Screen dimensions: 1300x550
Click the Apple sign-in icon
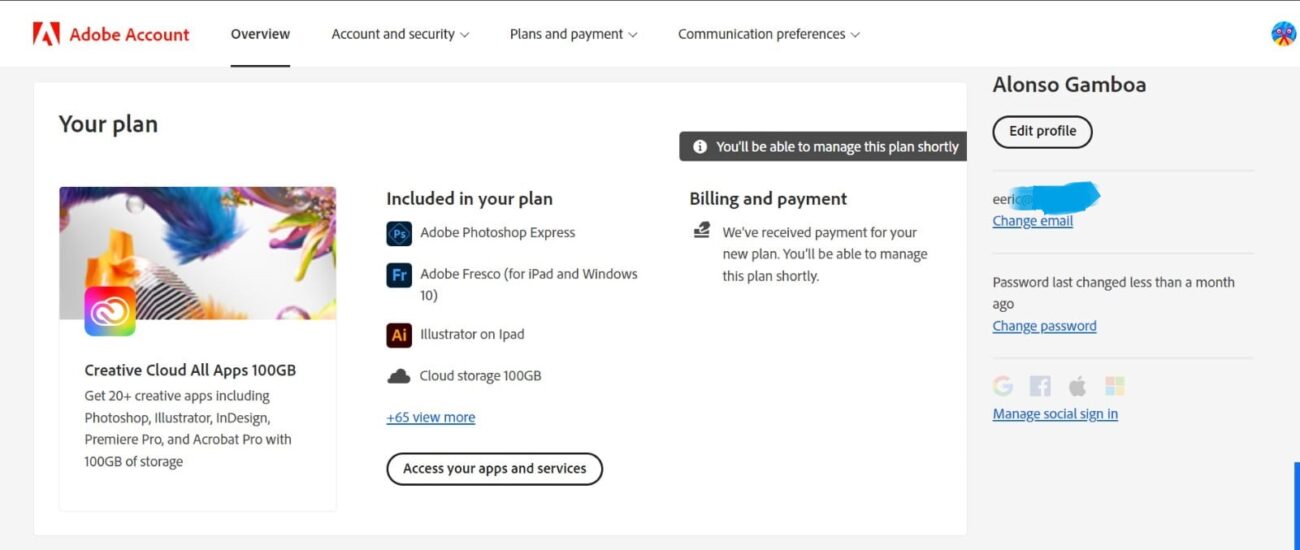(x=1077, y=386)
